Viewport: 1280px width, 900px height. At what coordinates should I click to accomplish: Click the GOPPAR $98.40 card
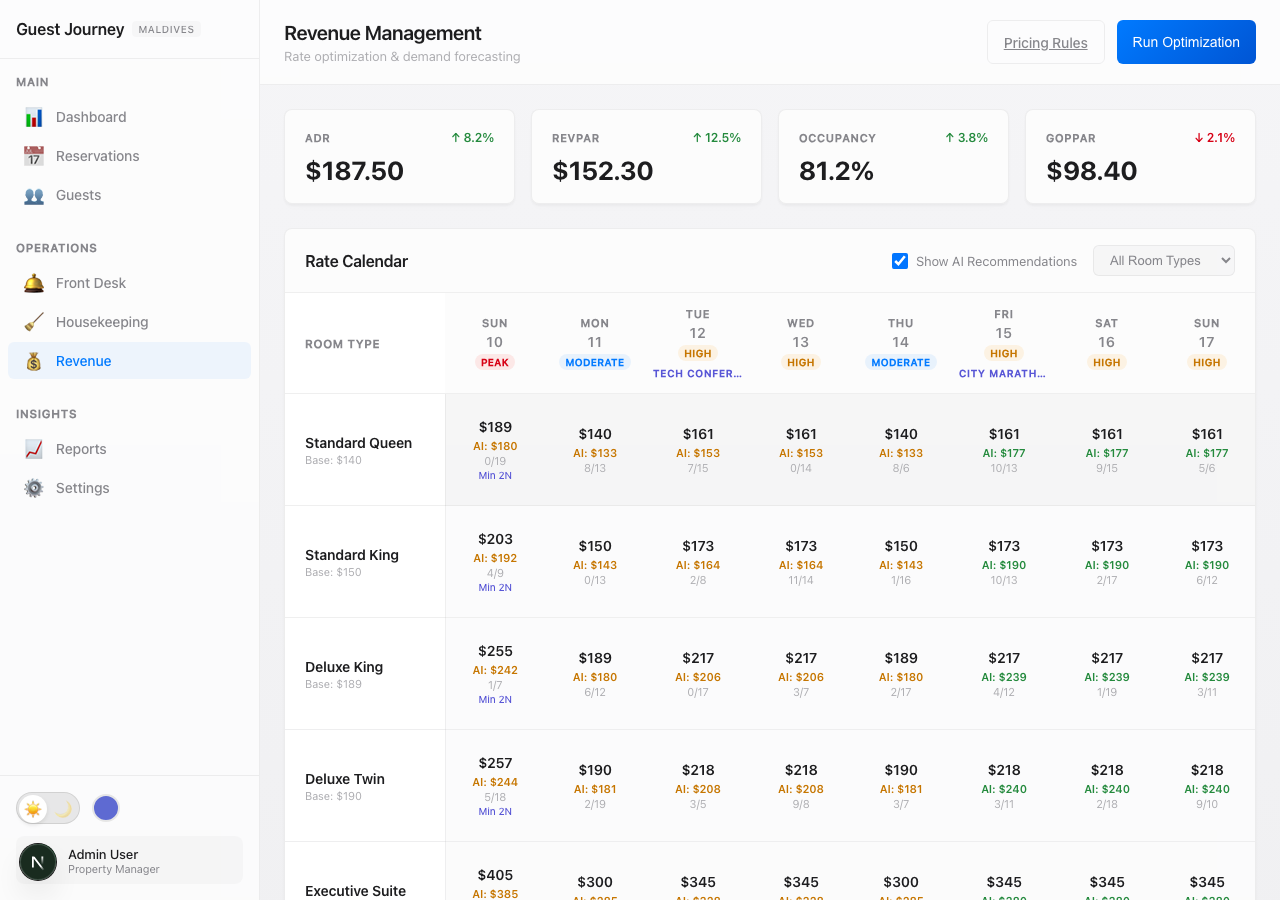[x=1140, y=157]
